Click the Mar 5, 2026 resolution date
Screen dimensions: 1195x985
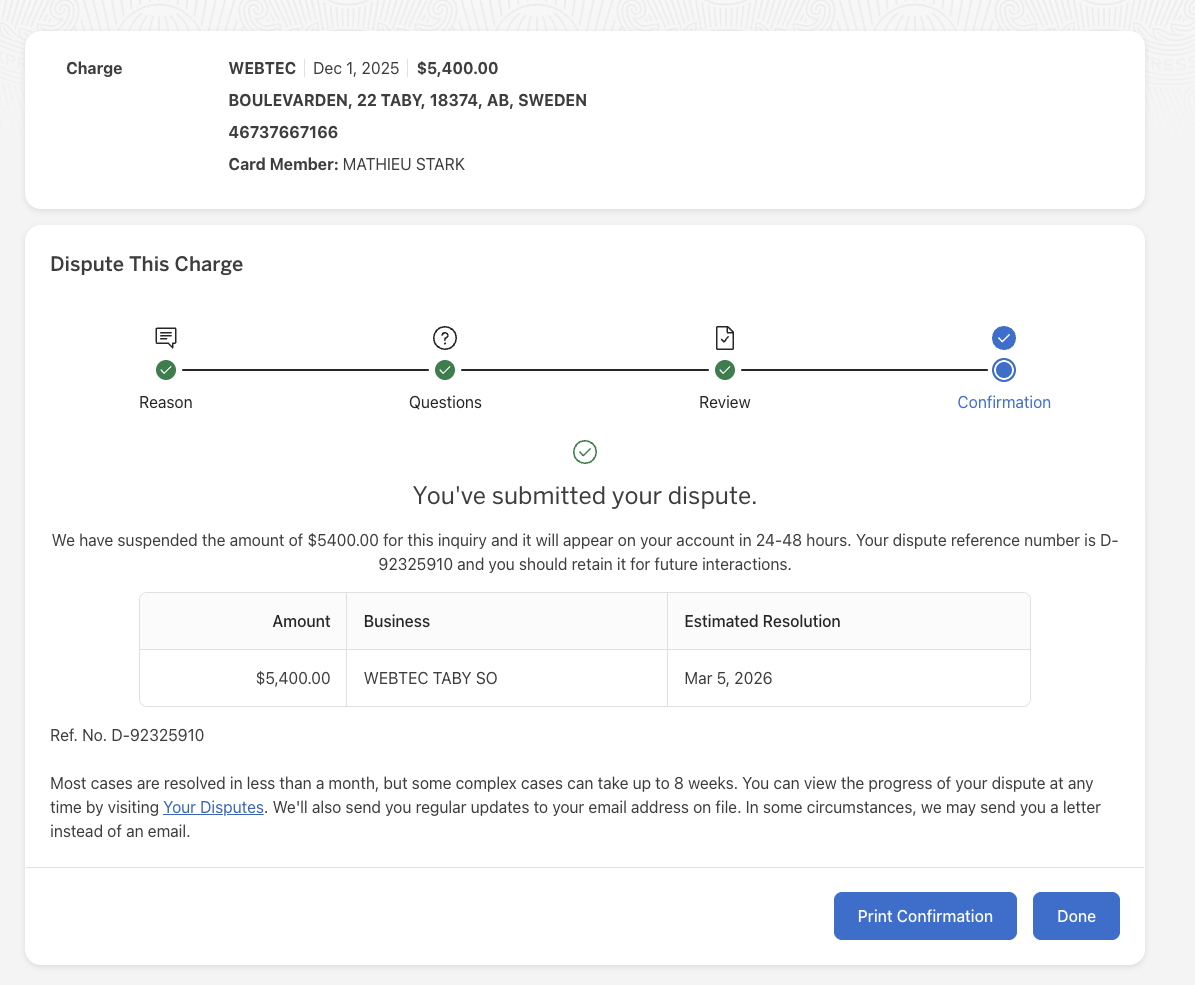click(x=728, y=678)
